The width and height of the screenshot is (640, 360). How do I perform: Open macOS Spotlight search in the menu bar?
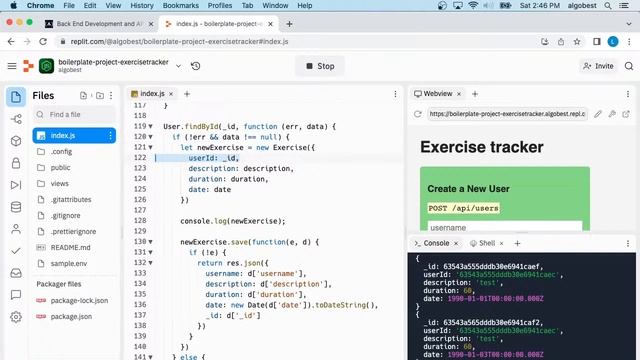[x=608, y=6]
